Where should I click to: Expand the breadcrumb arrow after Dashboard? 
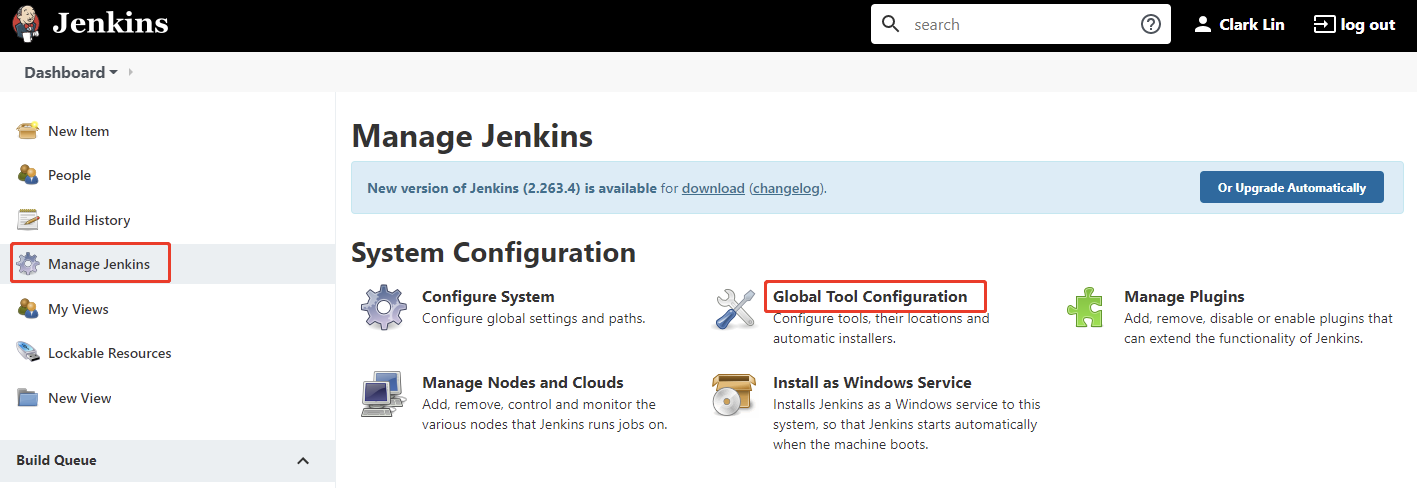(x=131, y=72)
